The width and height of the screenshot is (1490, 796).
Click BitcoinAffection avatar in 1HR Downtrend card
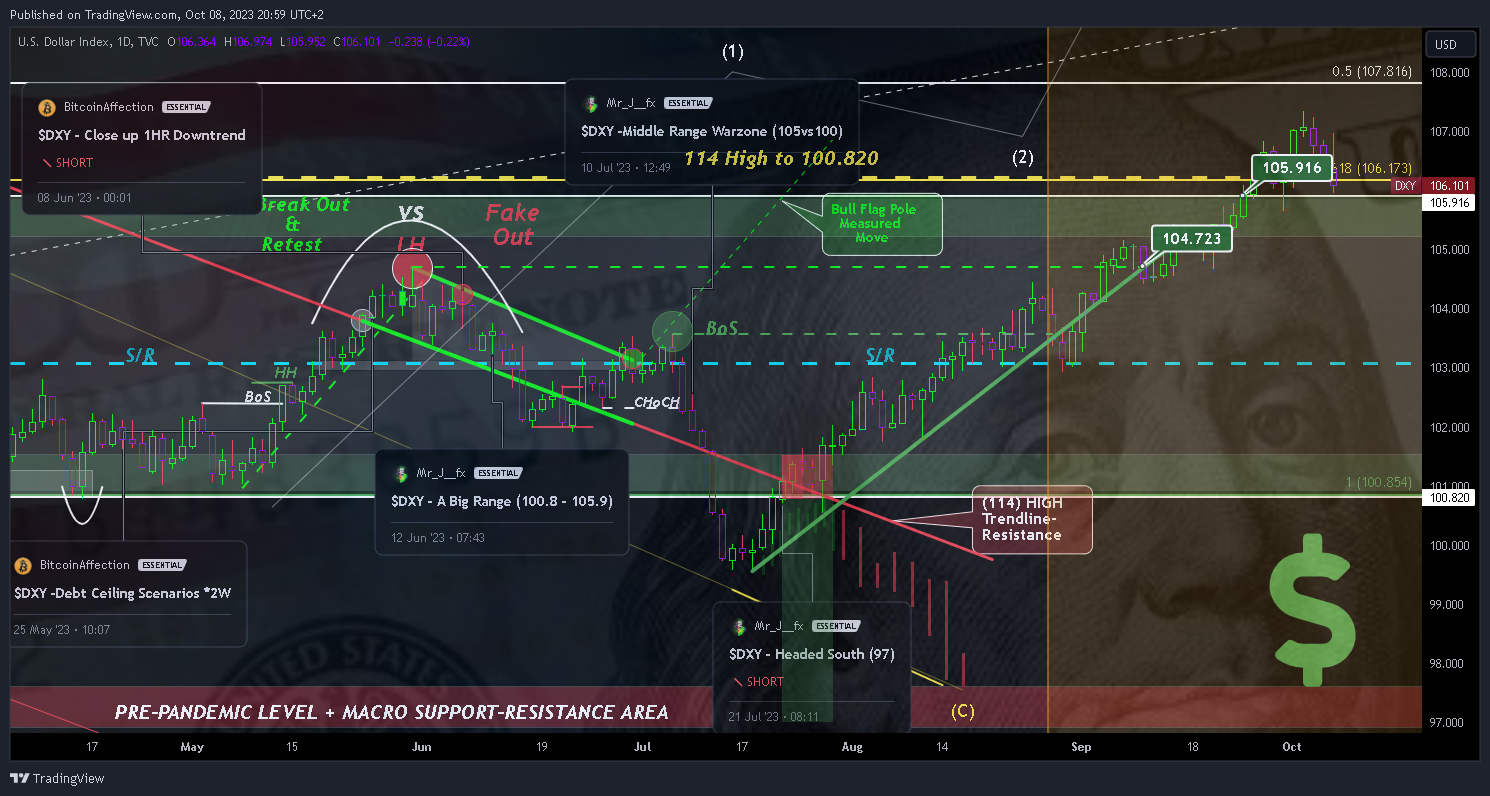pos(45,107)
